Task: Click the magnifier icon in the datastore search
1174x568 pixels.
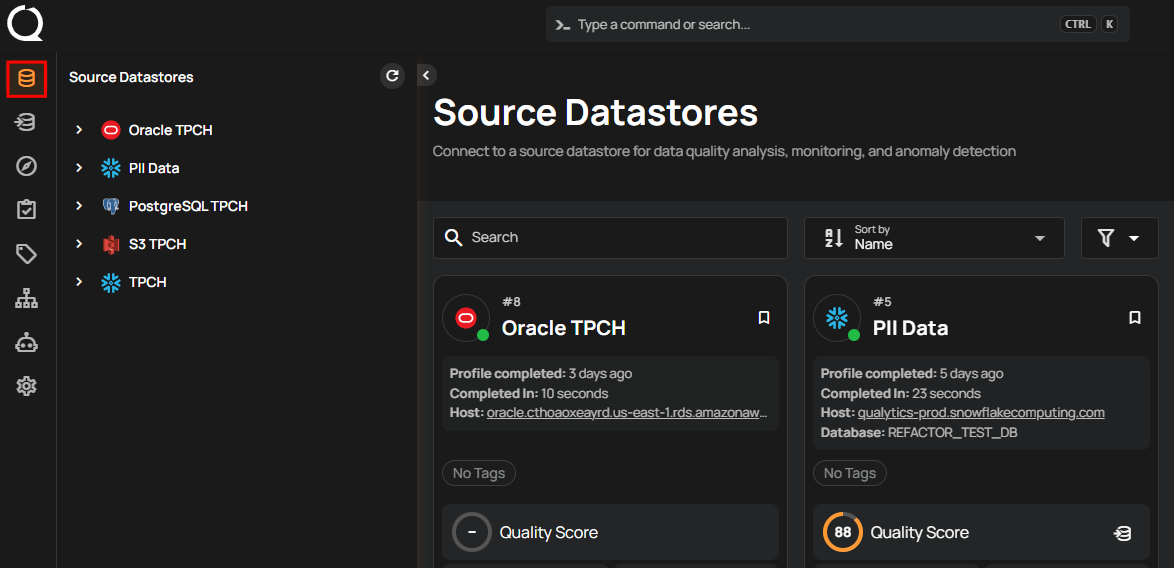Action: pos(453,237)
